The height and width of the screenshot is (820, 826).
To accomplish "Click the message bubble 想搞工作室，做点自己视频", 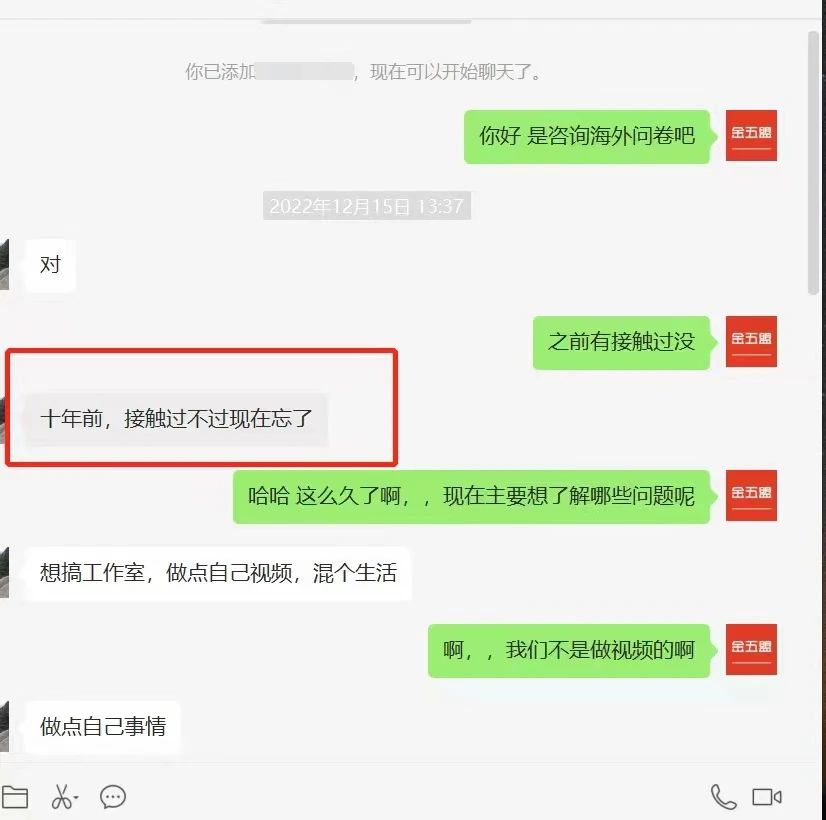I will pos(218,574).
